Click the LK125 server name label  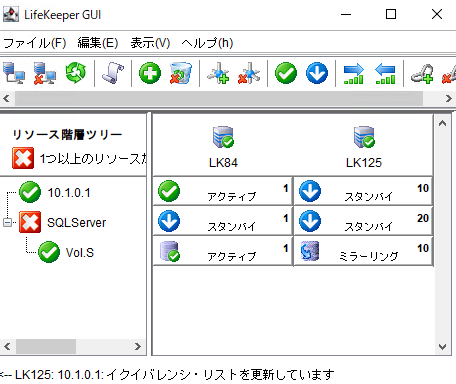pyautogui.click(x=364, y=163)
